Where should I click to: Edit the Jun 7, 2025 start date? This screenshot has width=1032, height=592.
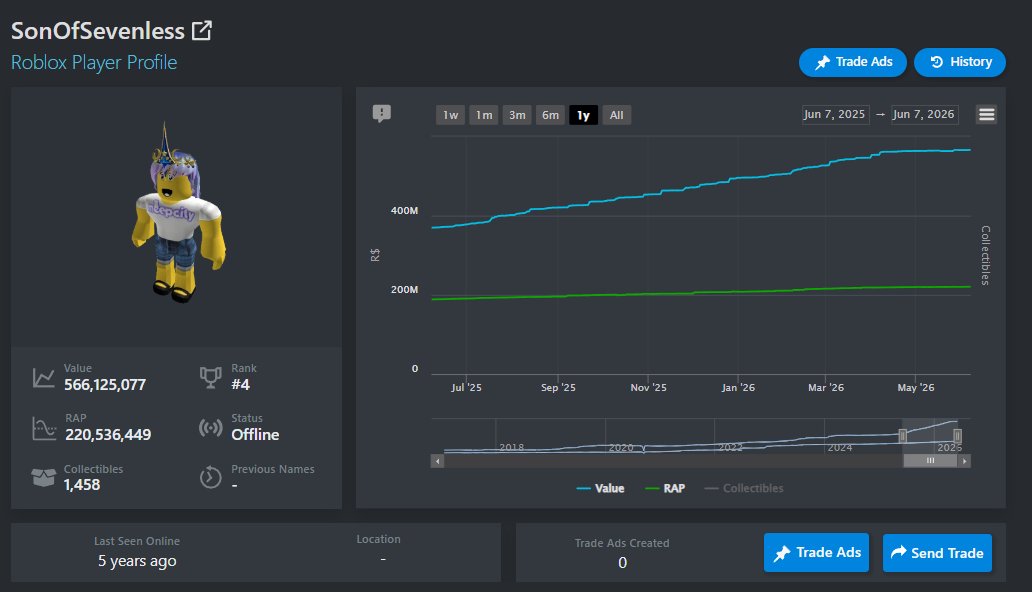pos(835,114)
